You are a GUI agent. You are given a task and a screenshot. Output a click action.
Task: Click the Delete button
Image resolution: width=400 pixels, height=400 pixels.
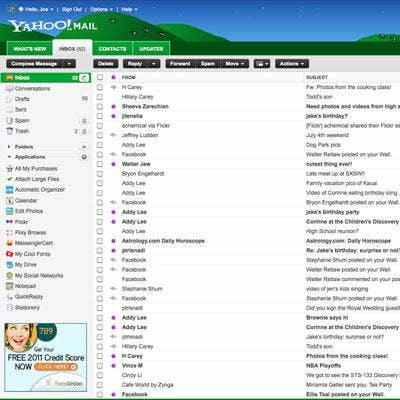click(106, 64)
